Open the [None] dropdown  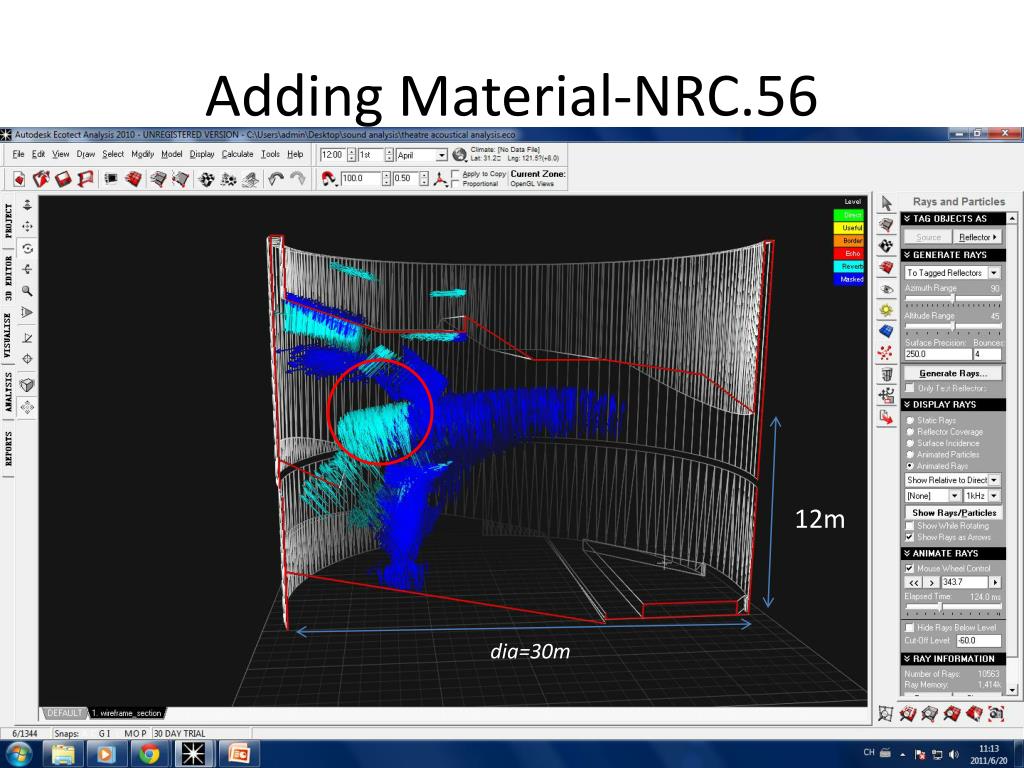[933, 496]
